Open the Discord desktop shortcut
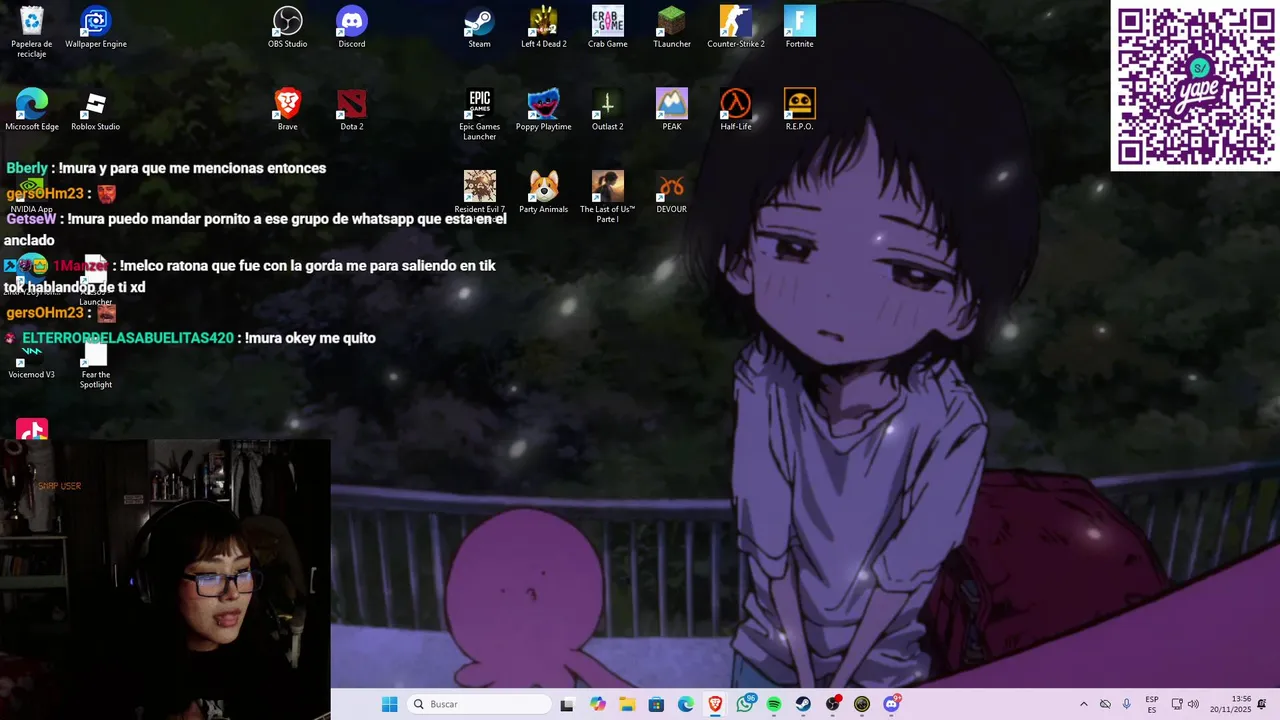 [352, 28]
